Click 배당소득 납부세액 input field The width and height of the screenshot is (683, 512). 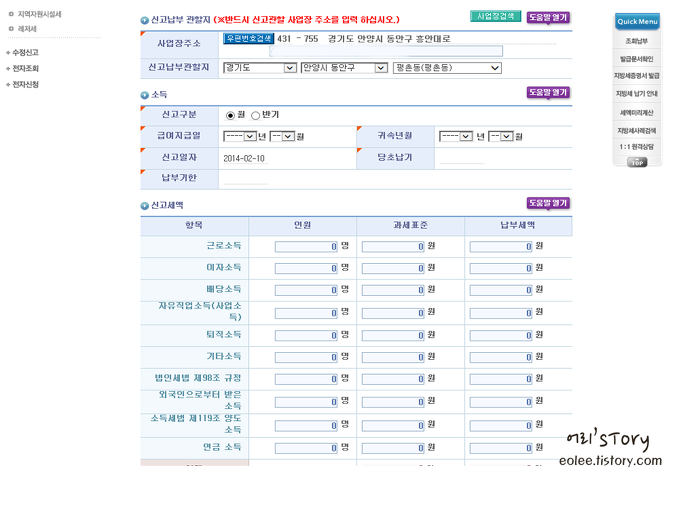pos(501,290)
